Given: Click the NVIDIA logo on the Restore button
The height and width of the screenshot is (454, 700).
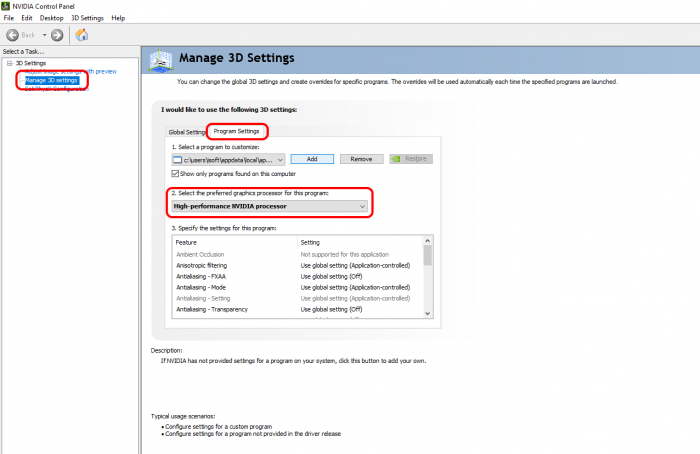Looking at the screenshot, I should [x=398, y=158].
